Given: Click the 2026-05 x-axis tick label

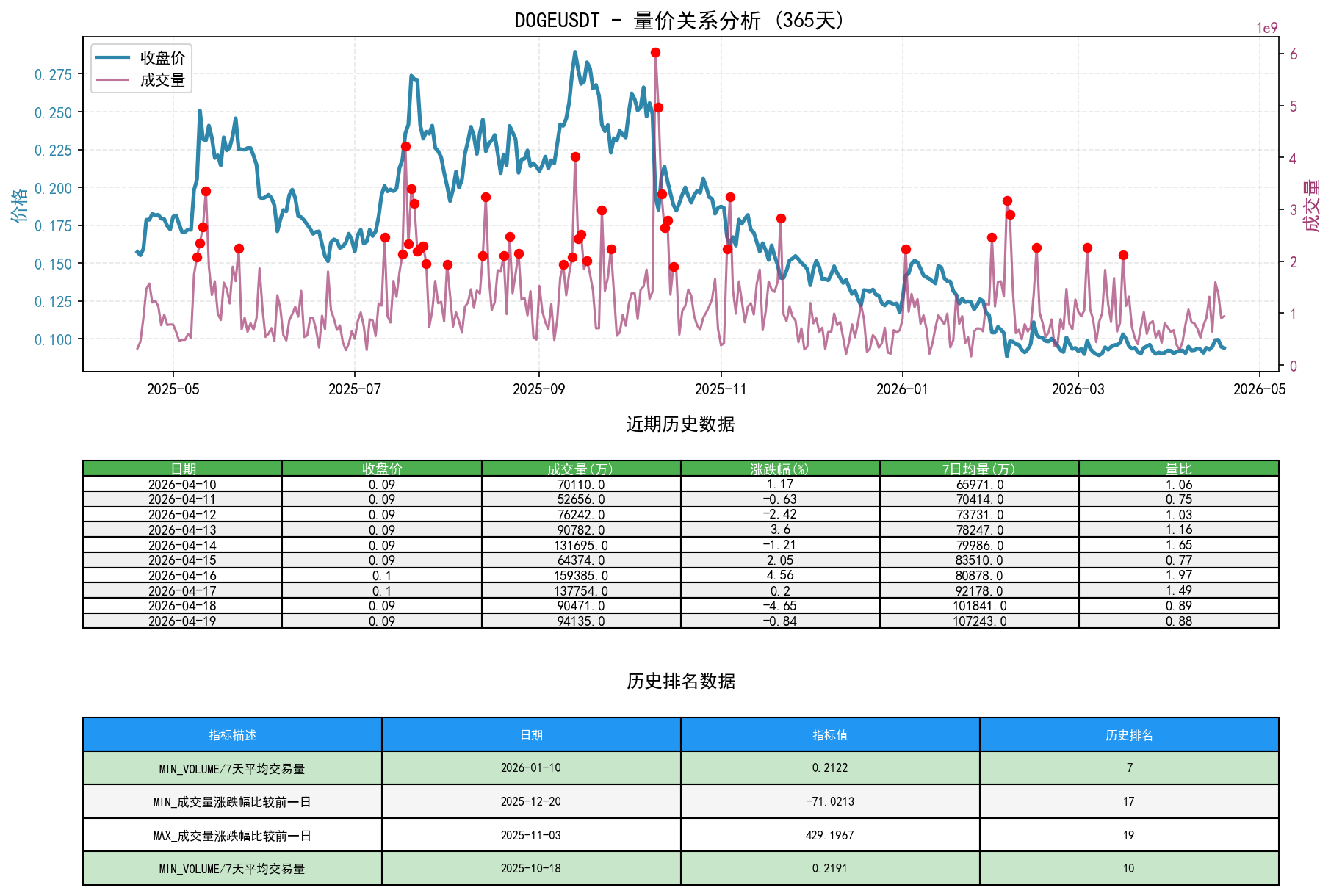Looking at the screenshot, I should (x=1260, y=389).
